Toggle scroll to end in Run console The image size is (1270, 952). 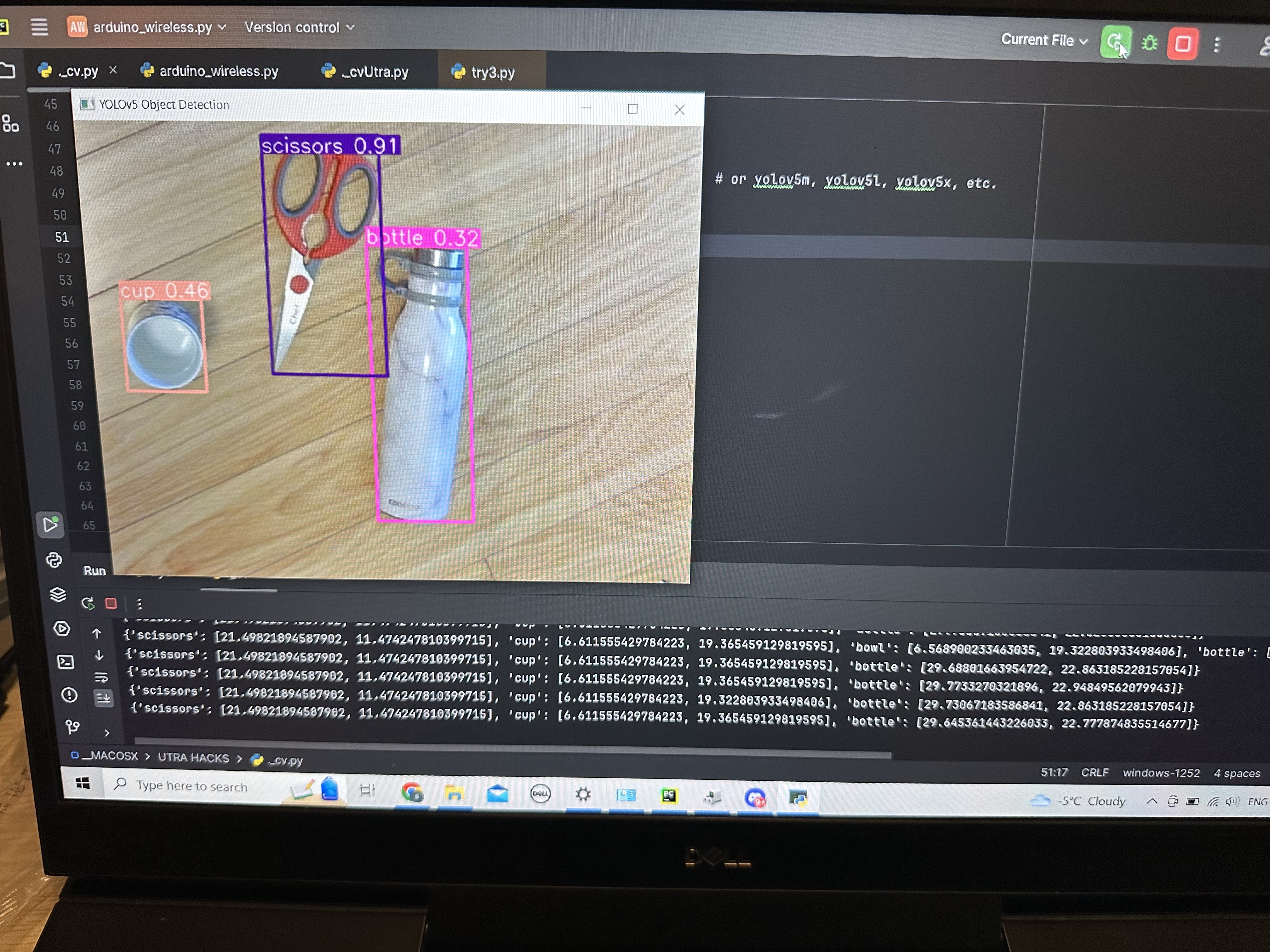(x=103, y=698)
